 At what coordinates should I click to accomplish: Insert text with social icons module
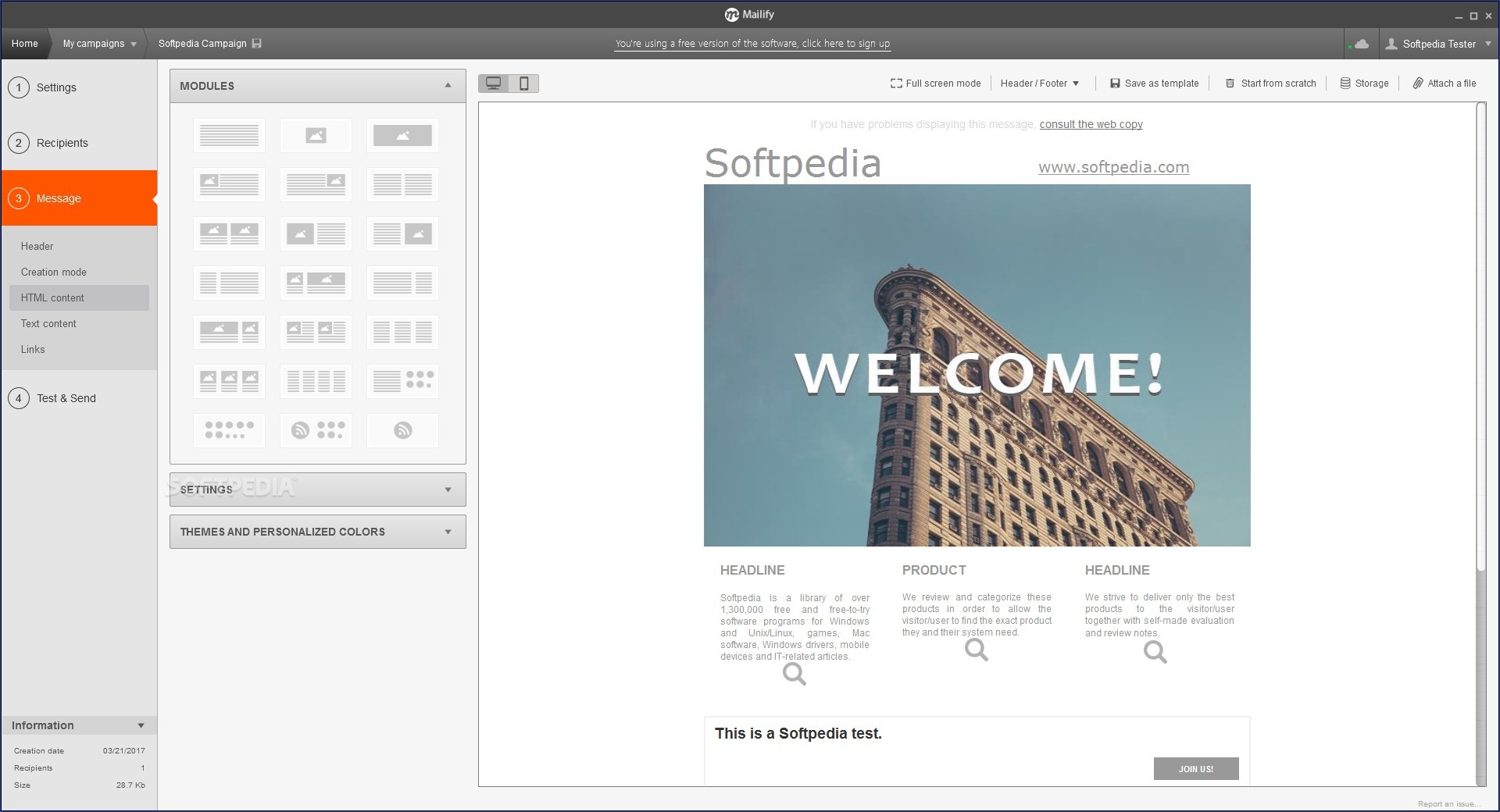[x=402, y=381]
